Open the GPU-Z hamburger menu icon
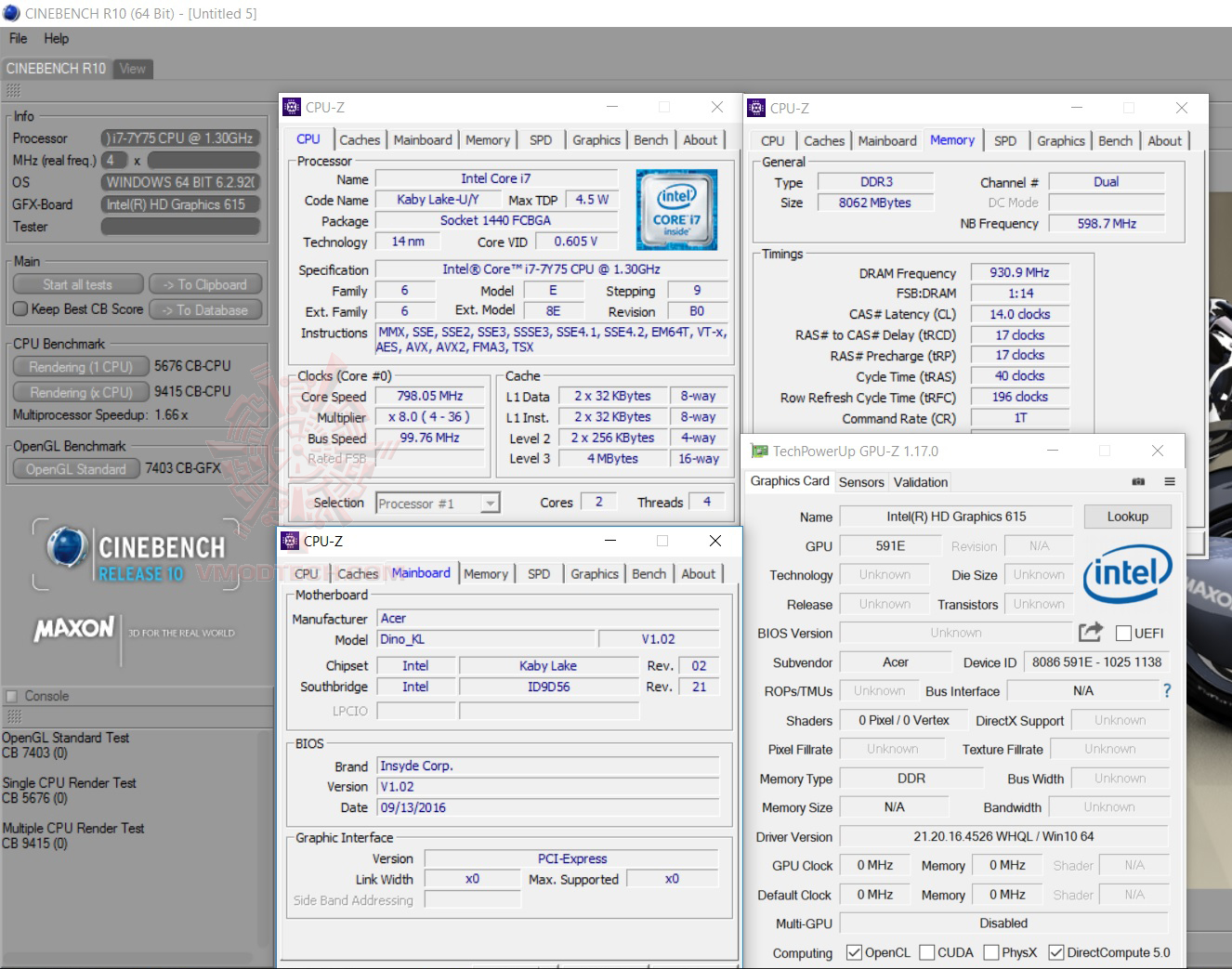Screen dimensions: 1232x969 (1170, 482)
